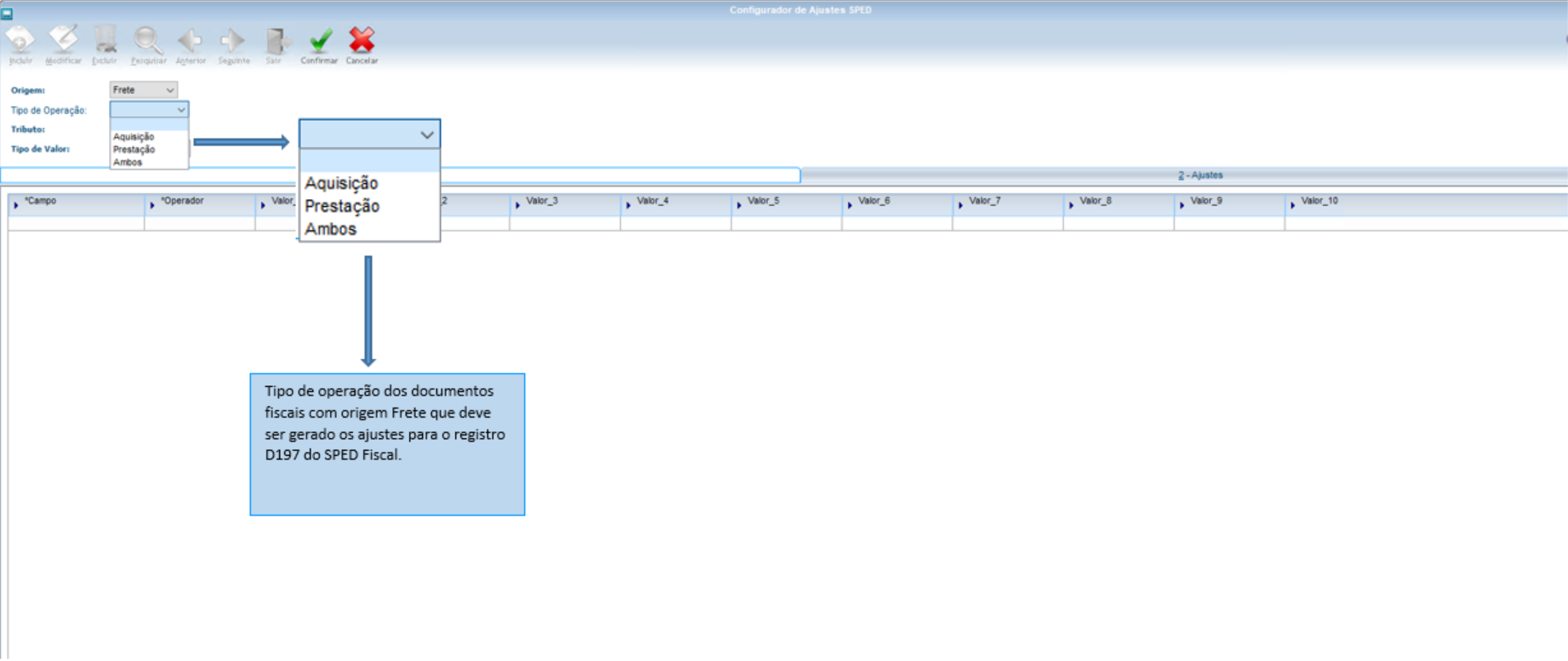Open the Origem dropdown showing Frete

tap(143, 89)
